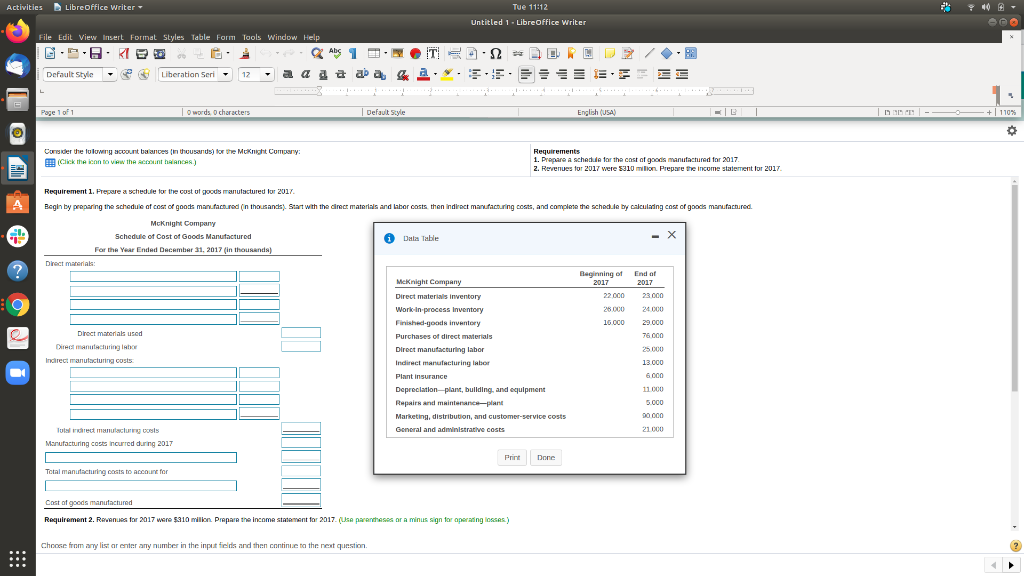Toggle italic formatting
Screen dimensions: 1024x576
(307, 72)
